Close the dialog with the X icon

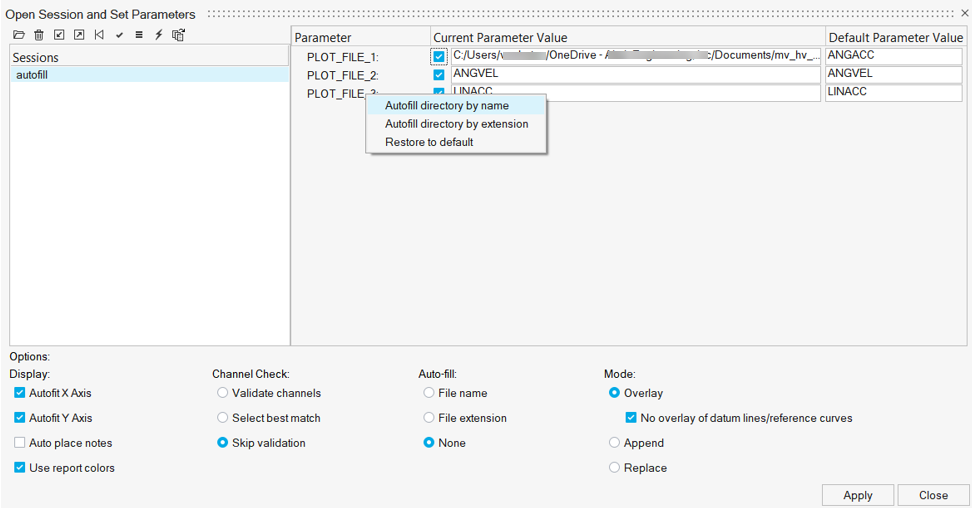pos(964,14)
